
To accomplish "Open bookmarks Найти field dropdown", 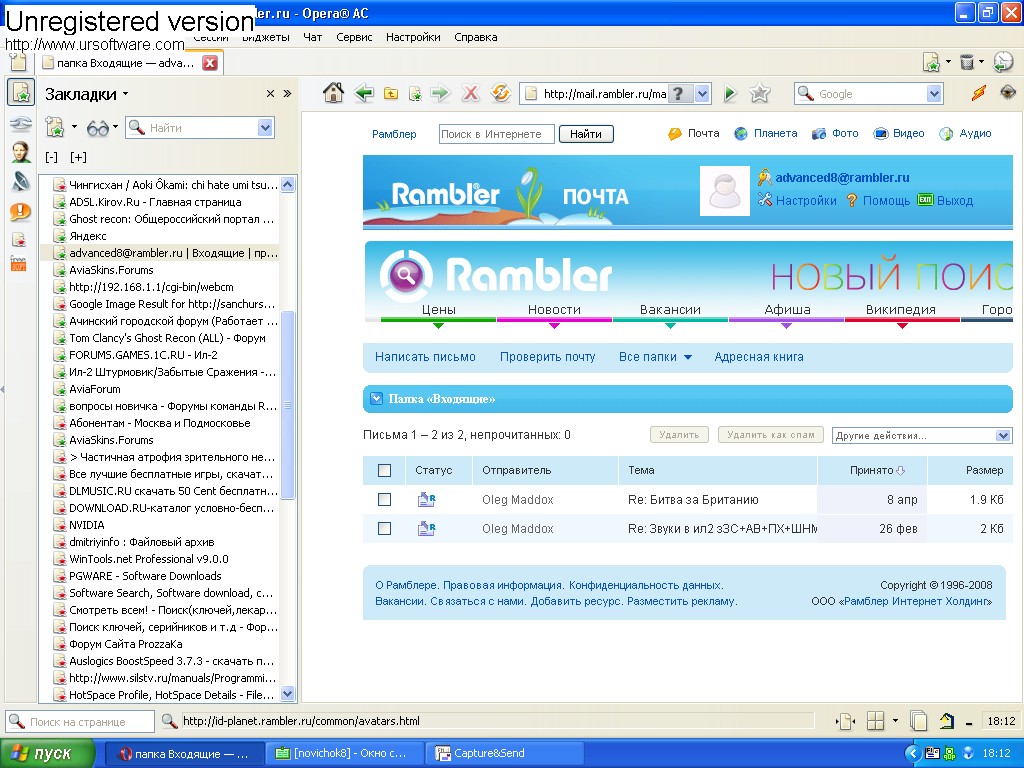I will (x=265, y=128).
